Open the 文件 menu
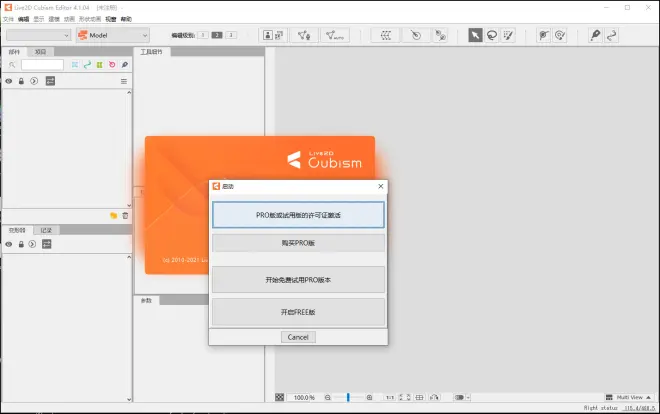 pos(8,19)
